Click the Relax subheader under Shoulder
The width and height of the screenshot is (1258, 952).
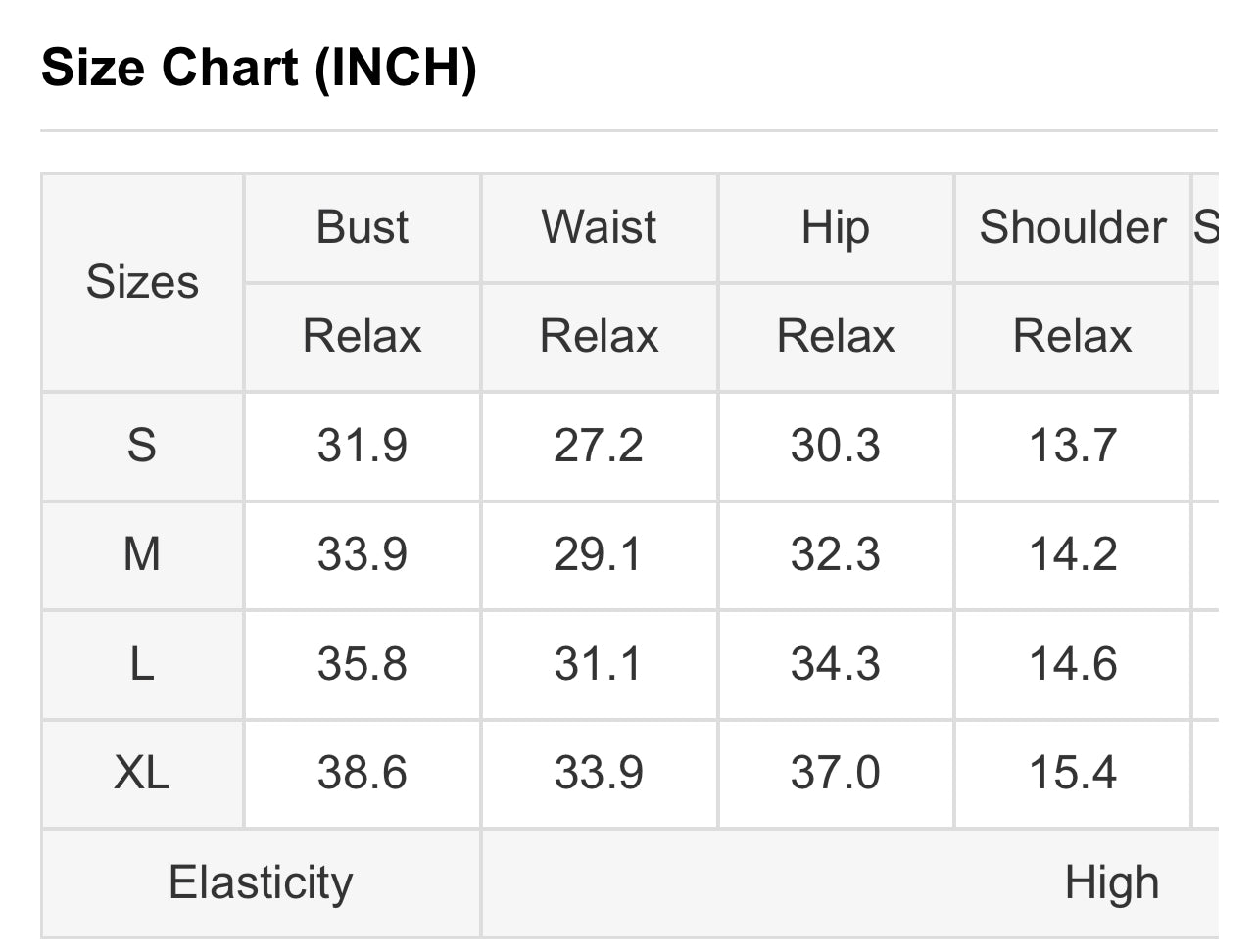click(1073, 337)
